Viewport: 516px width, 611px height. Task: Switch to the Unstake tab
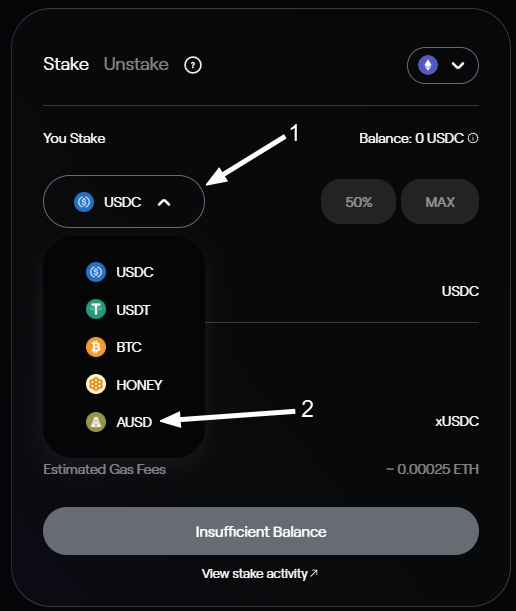136,64
